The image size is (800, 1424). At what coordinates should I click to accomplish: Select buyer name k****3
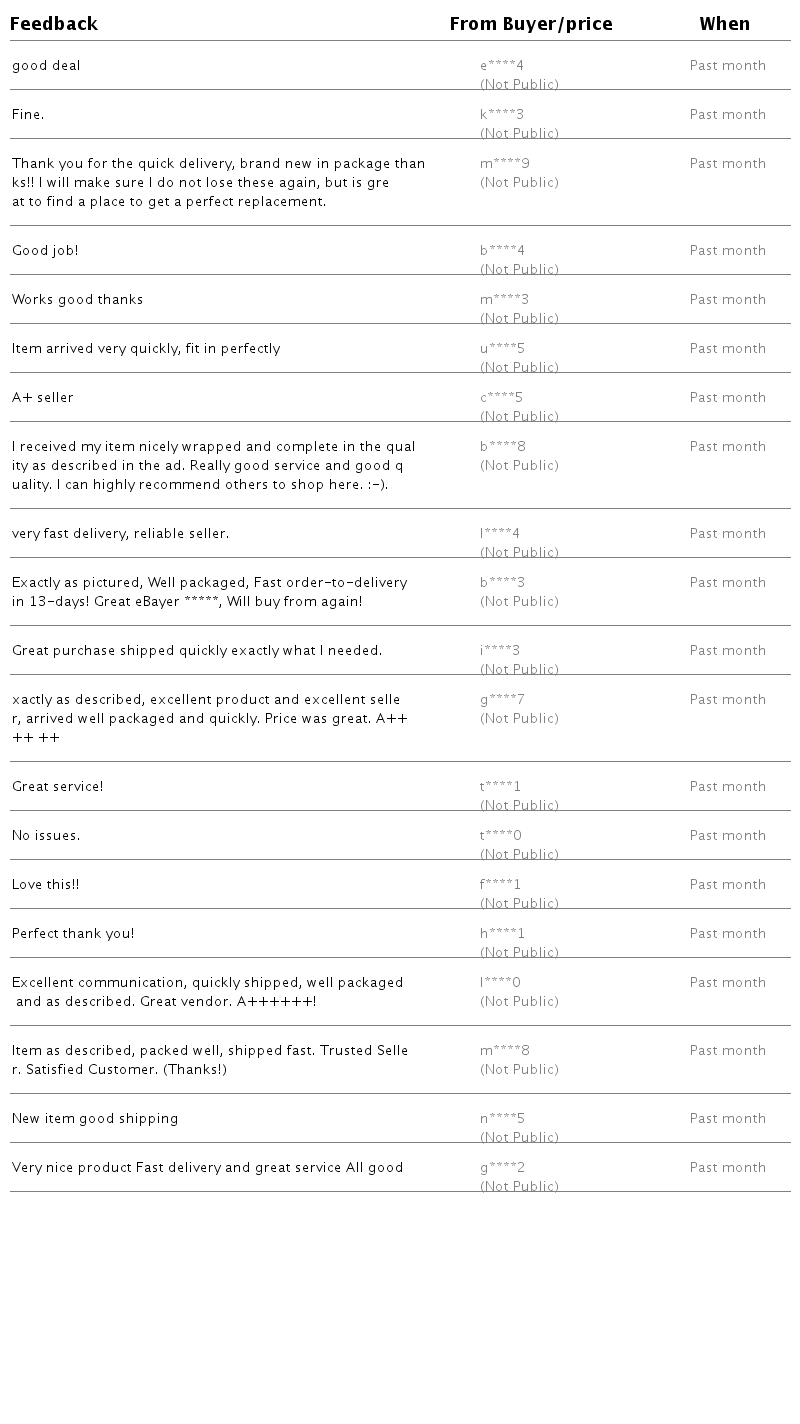tap(502, 115)
